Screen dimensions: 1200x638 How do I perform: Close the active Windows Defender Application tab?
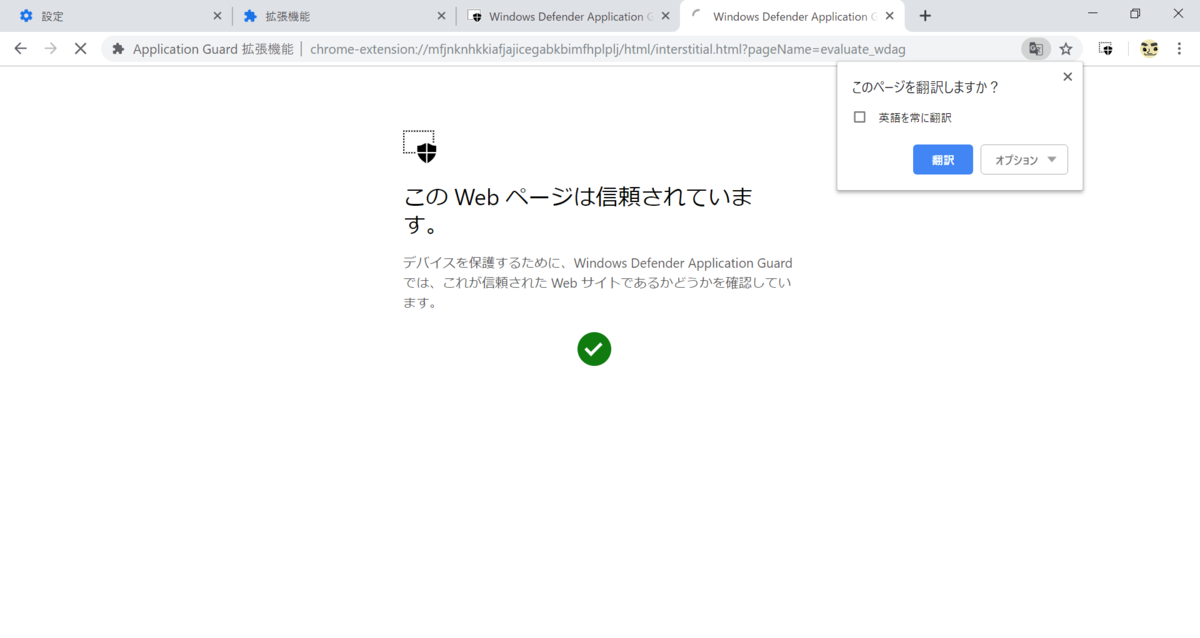pos(889,16)
